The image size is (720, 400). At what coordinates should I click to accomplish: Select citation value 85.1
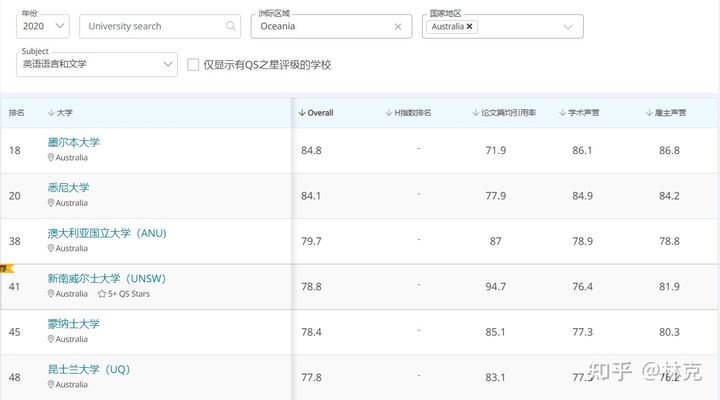[495, 332]
